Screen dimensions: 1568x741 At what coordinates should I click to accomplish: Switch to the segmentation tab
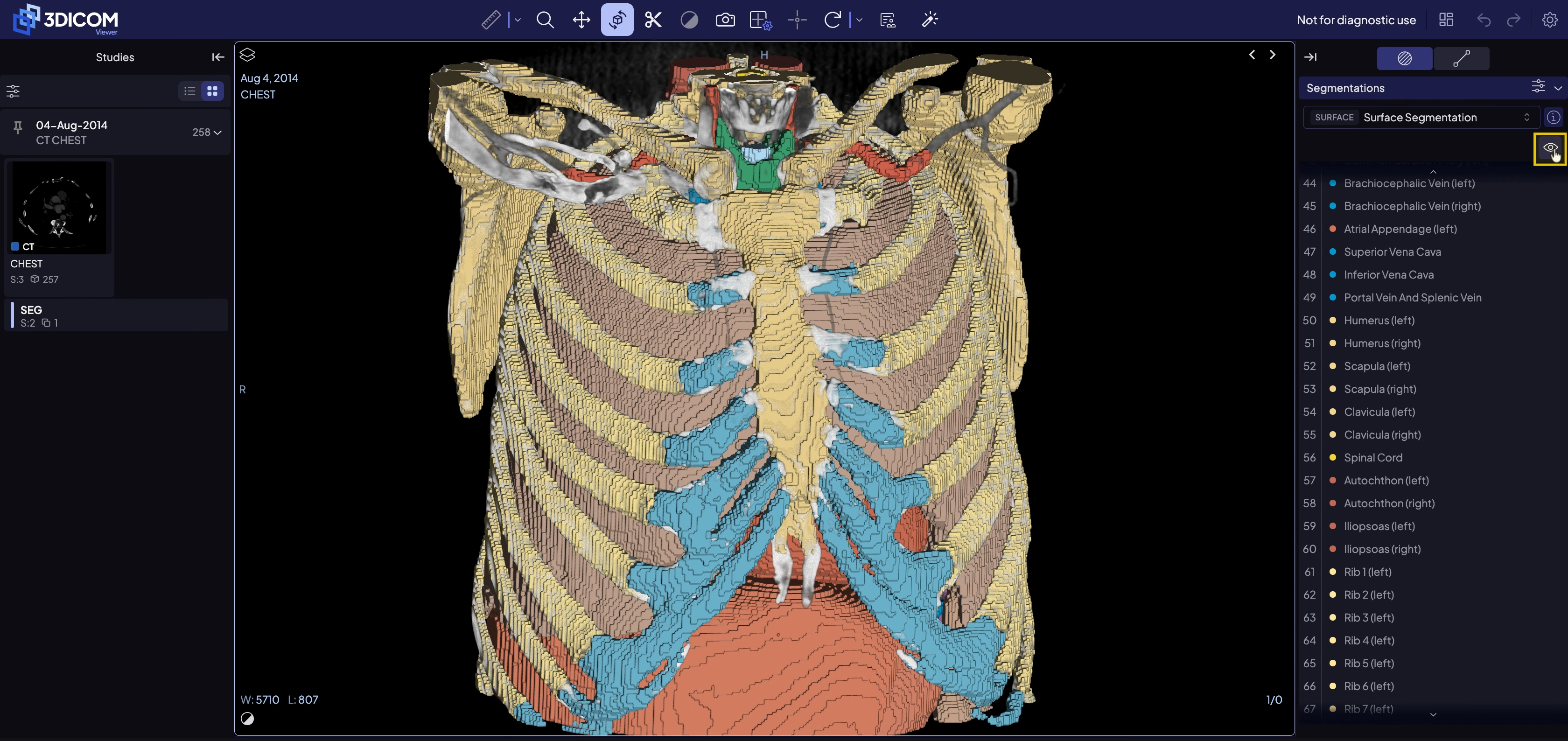point(1404,58)
